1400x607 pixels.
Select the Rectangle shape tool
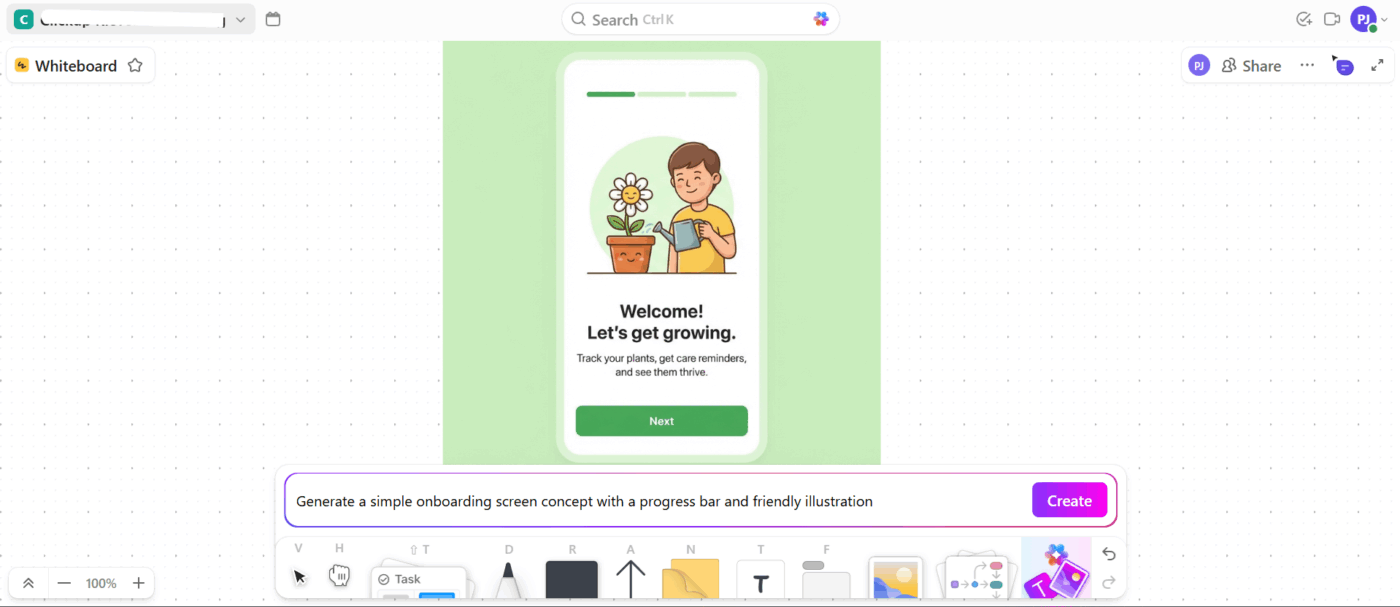[571, 576]
